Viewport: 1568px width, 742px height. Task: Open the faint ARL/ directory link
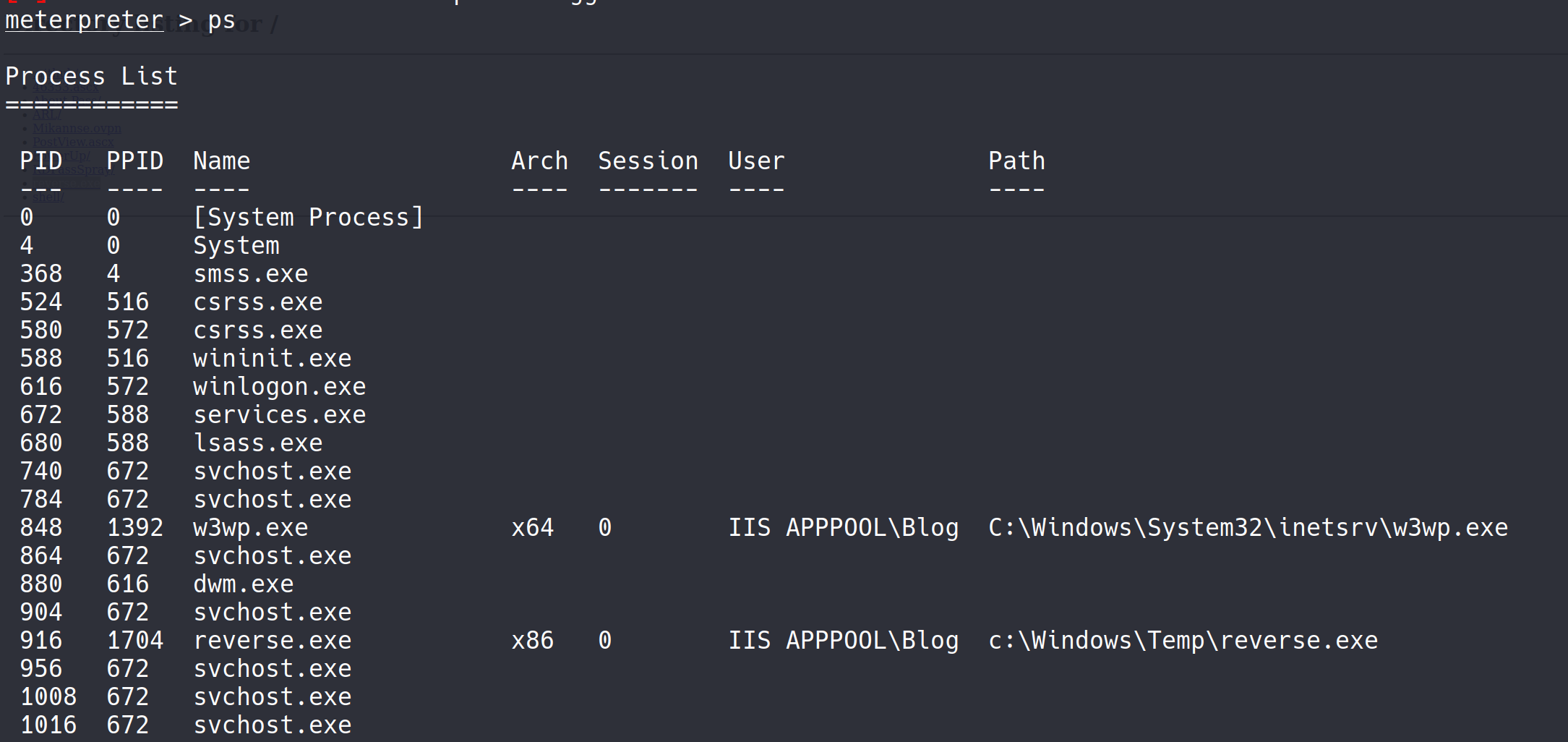(47, 114)
